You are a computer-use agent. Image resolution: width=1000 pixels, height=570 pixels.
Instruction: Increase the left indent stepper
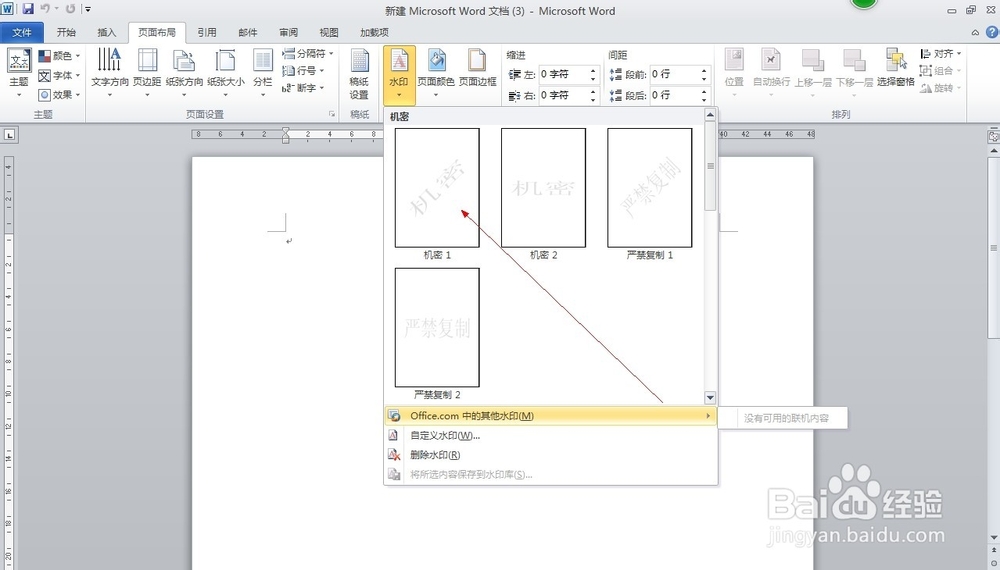click(x=593, y=71)
